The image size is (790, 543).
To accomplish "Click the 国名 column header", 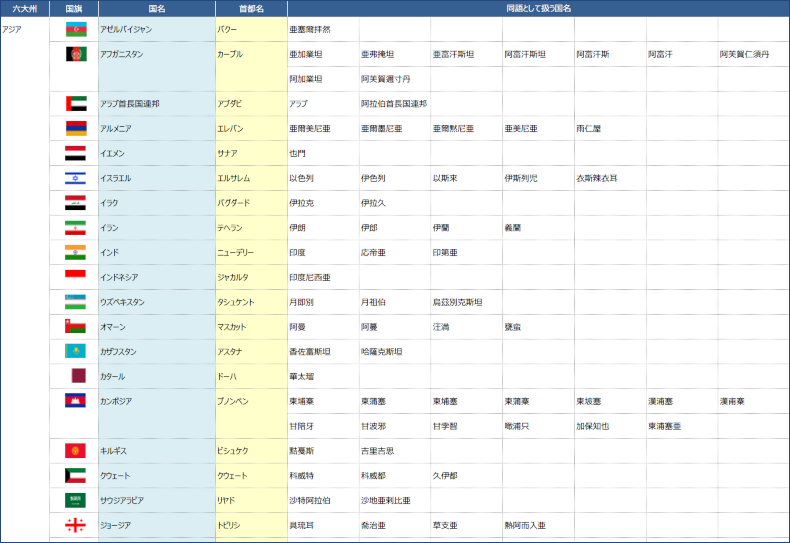I will pos(156,8).
